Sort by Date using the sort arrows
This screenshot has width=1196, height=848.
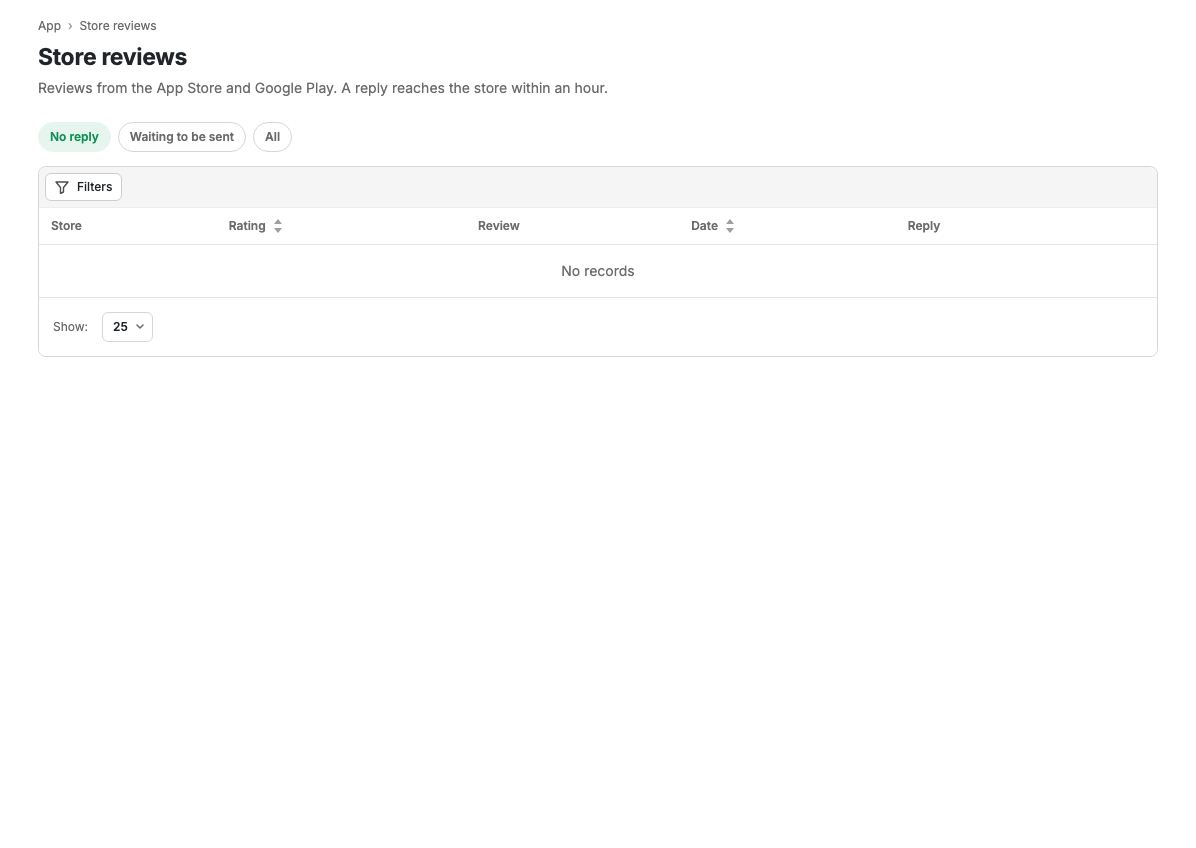click(730, 226)
